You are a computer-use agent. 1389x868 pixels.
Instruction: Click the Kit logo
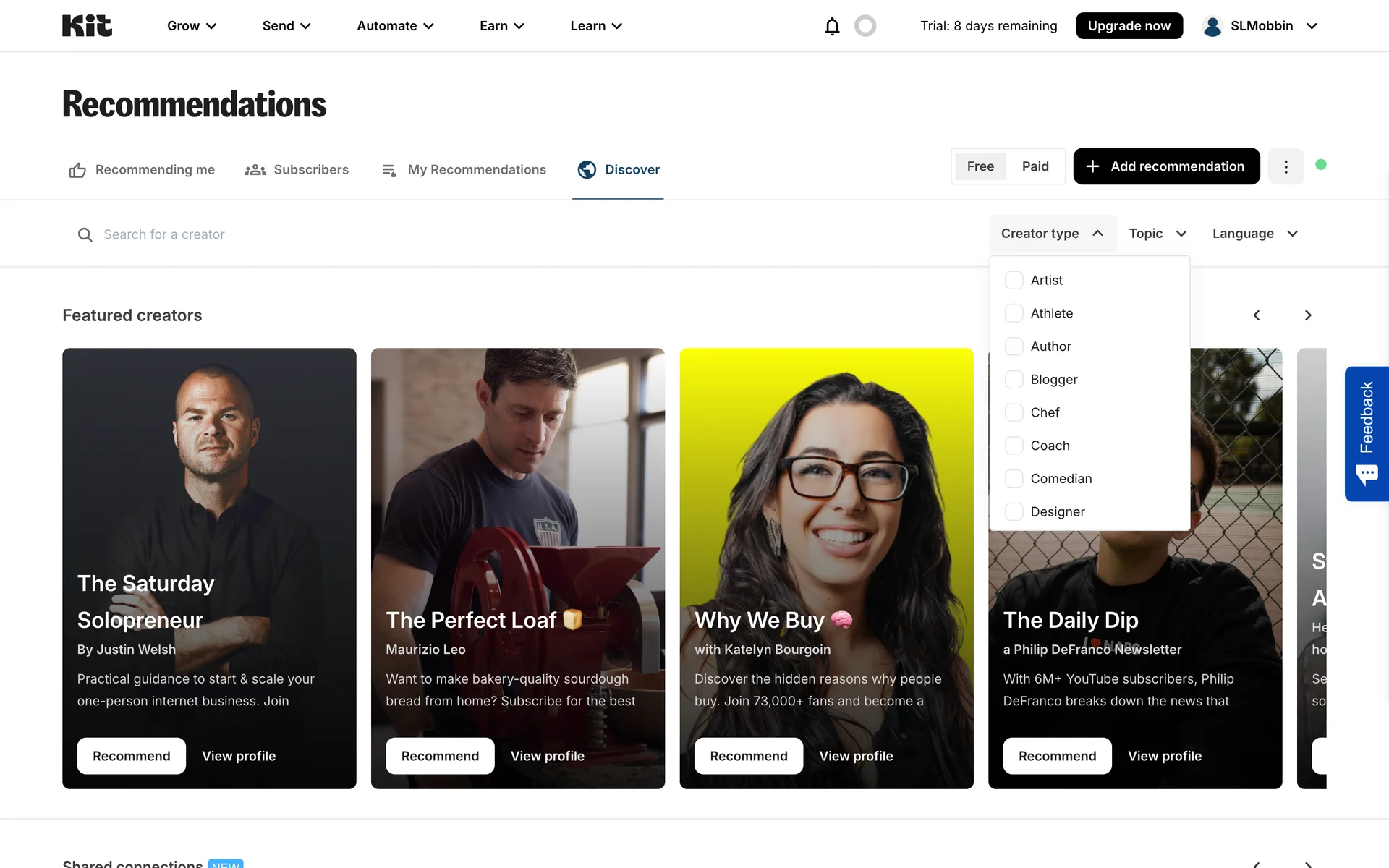[87, 26]
